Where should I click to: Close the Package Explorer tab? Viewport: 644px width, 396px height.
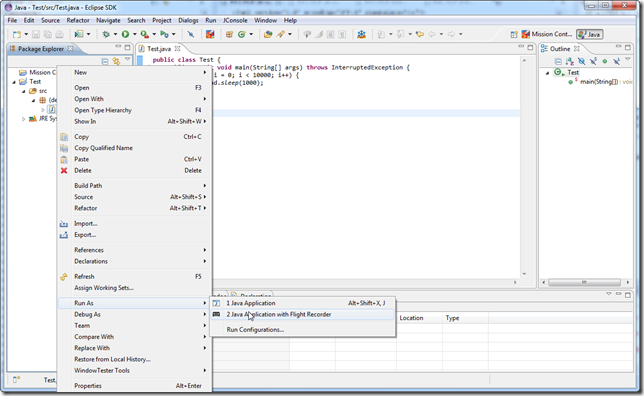71,48
